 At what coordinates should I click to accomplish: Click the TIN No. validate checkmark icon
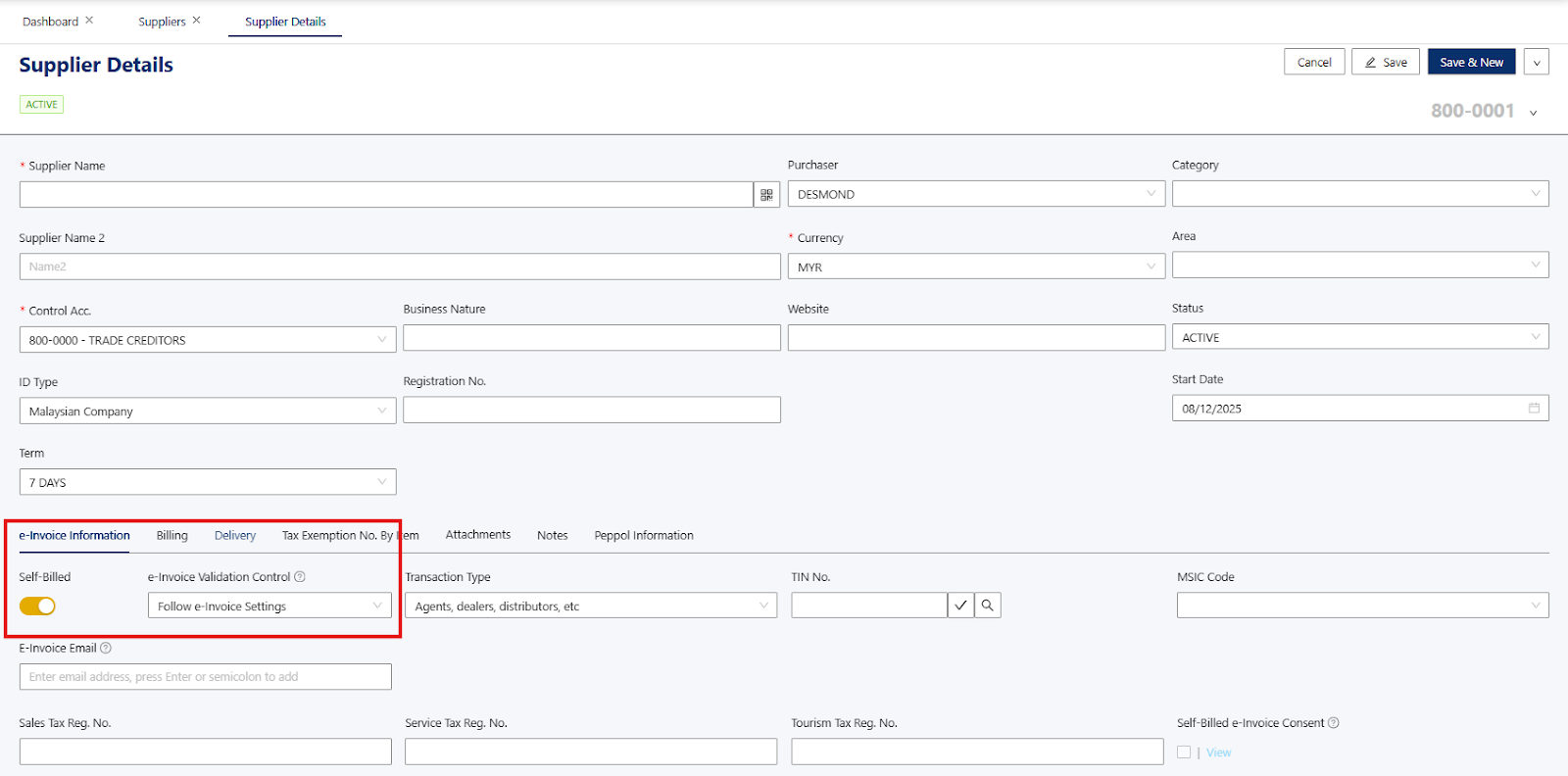960,606
